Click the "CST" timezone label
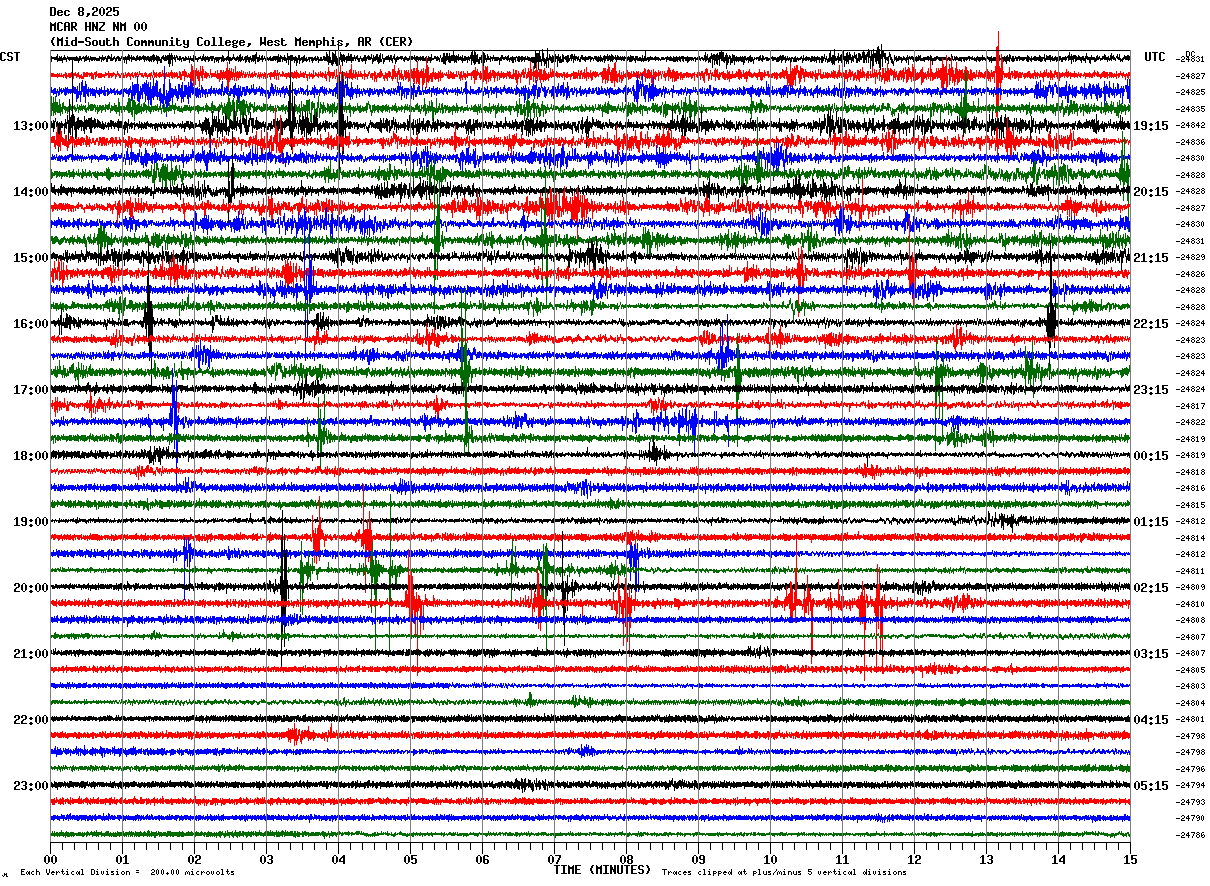1210x886 pixels. 10,57
